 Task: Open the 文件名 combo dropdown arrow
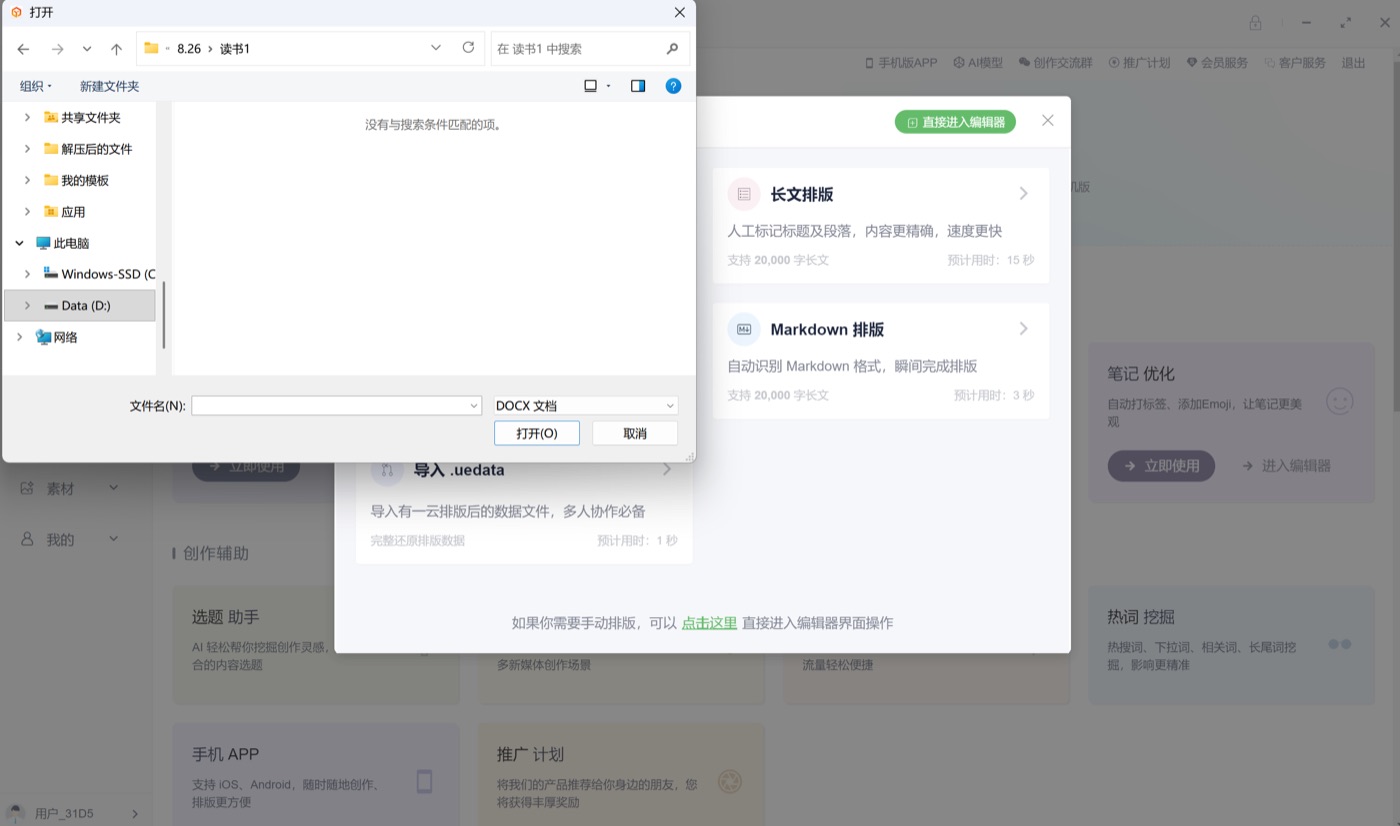[x=474, y=405]
